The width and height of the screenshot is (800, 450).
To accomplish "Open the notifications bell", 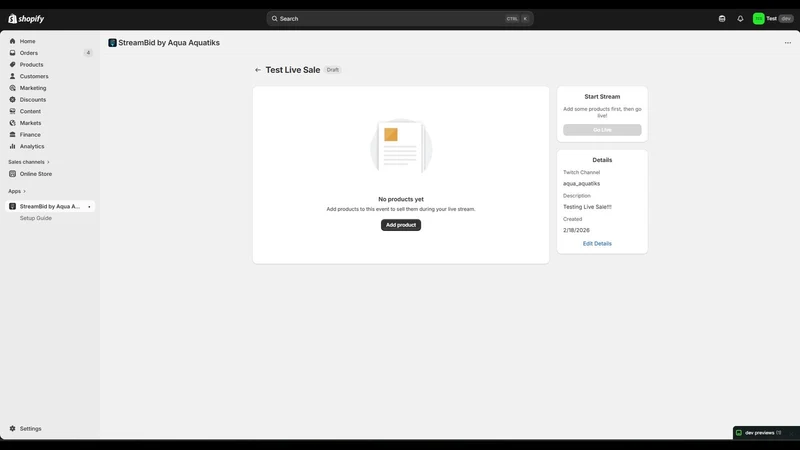I will 740,19.
